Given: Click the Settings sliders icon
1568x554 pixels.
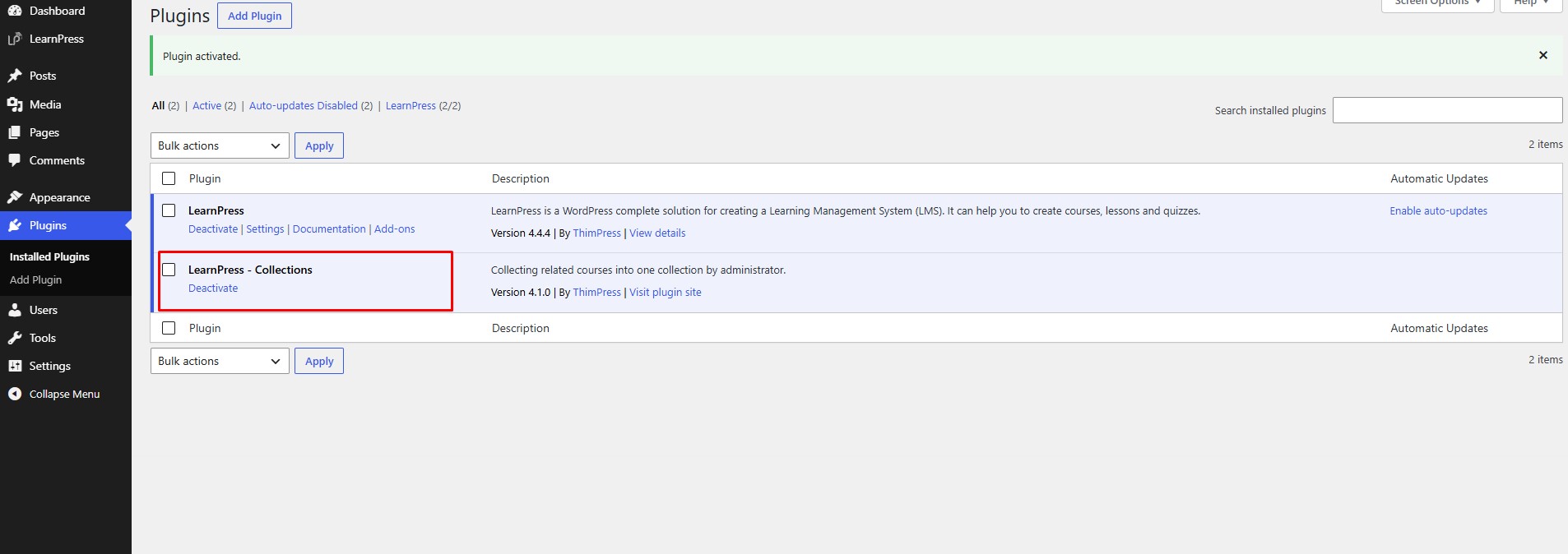Looking at the screenshot, I should [15, 366].
